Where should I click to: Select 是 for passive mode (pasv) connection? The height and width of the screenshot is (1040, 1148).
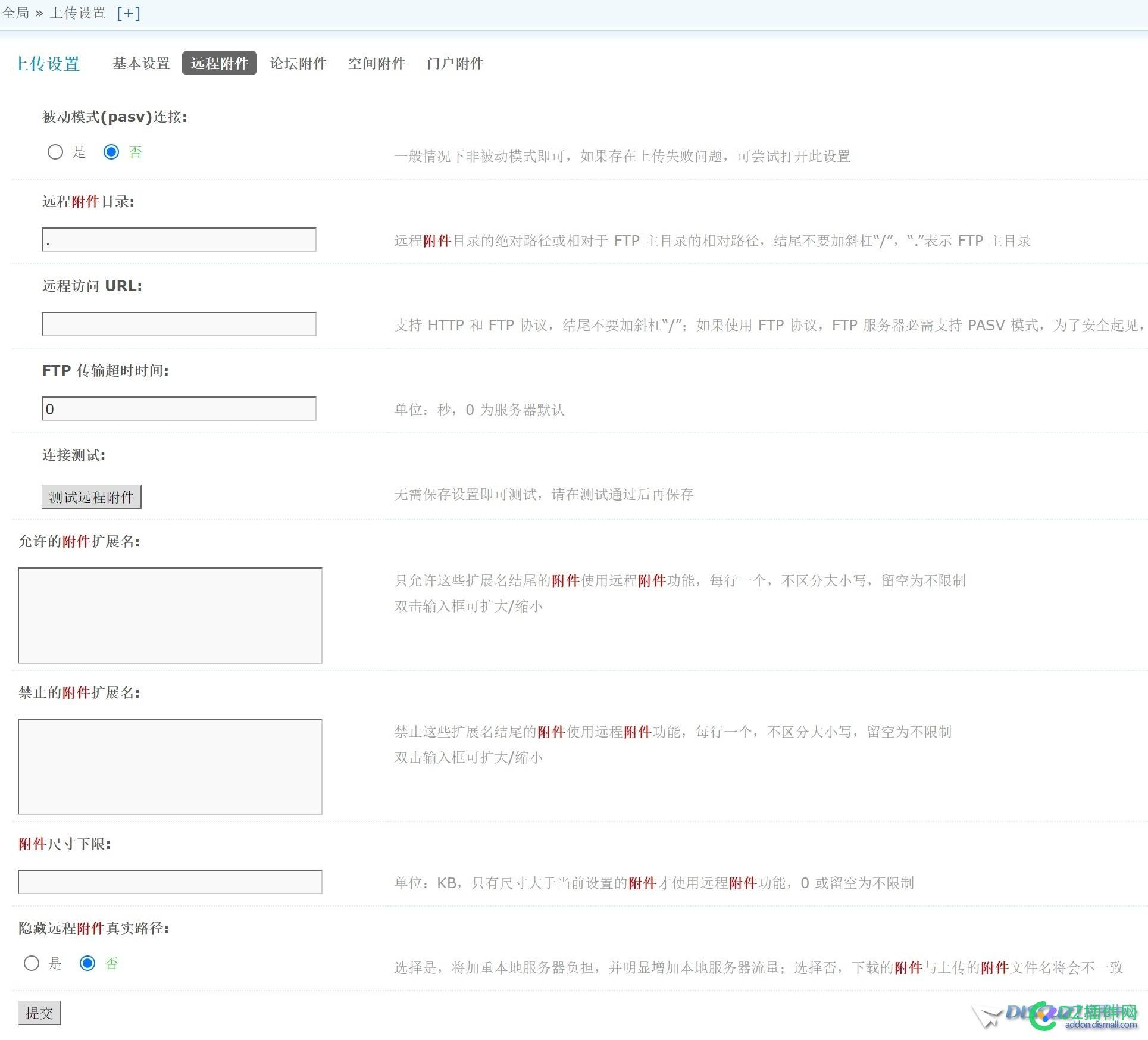[55, 152]
